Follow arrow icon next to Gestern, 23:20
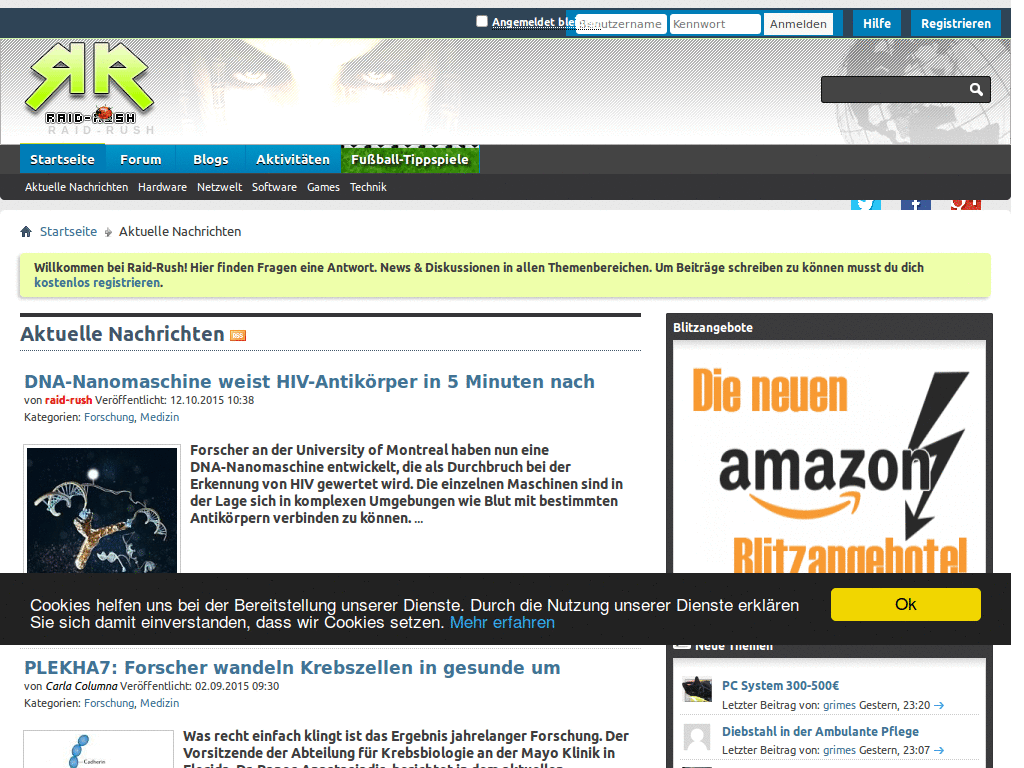 click(938, 705)
